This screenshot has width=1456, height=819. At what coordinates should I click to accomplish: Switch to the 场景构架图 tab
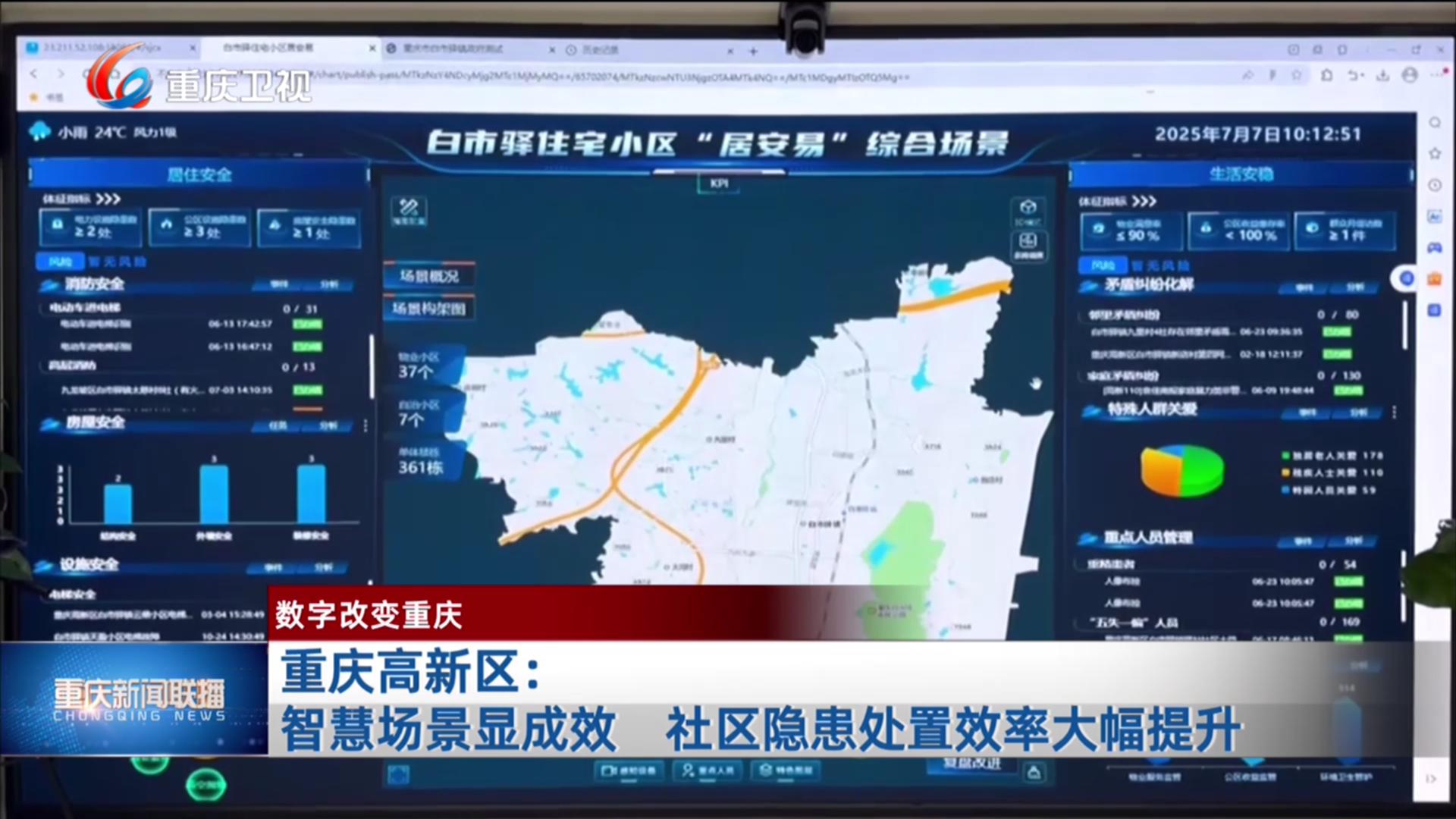429,309
